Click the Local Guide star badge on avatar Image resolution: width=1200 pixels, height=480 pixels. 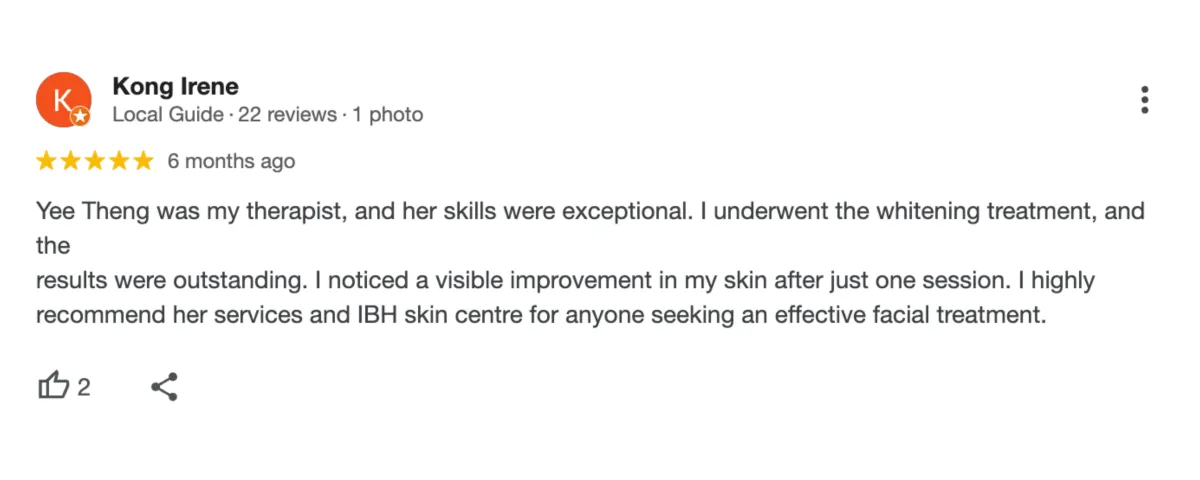point(81,116)
